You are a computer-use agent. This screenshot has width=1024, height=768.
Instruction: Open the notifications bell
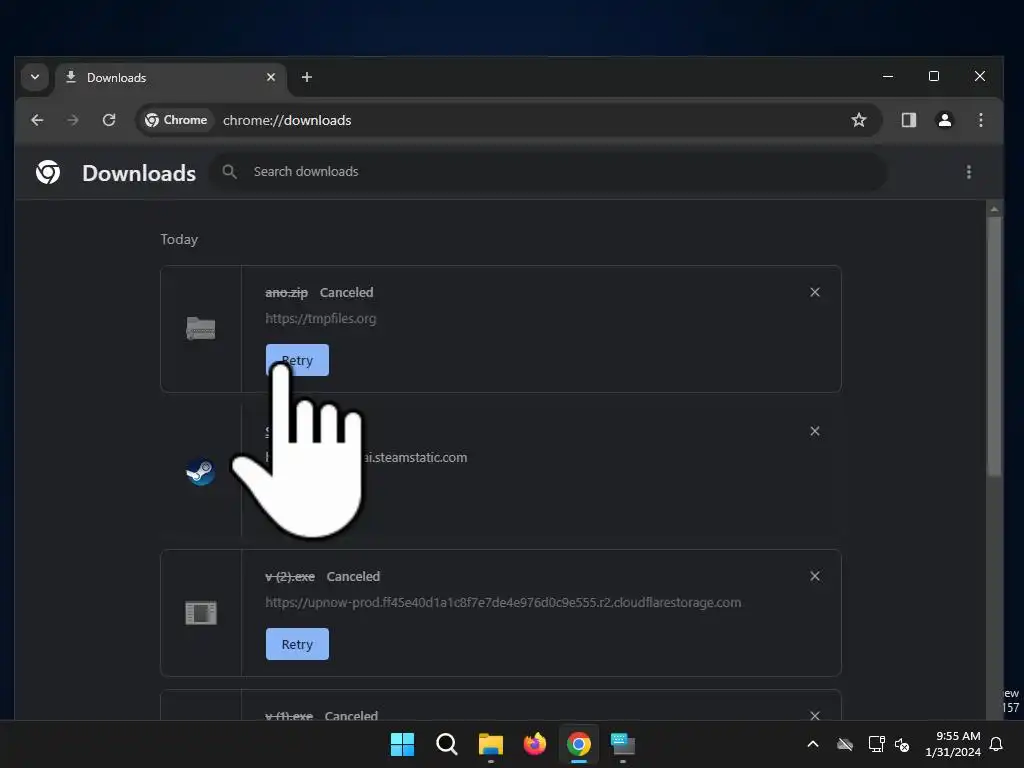click(x=997, y=744)
